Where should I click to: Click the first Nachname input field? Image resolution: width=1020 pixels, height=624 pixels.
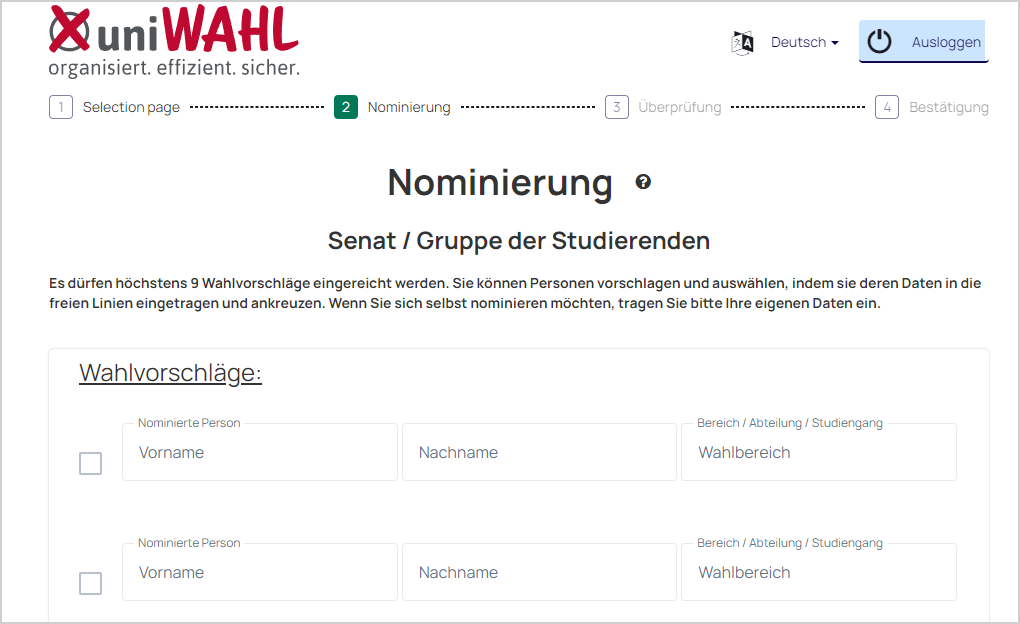pyautogui.click(x=539, y=452)
